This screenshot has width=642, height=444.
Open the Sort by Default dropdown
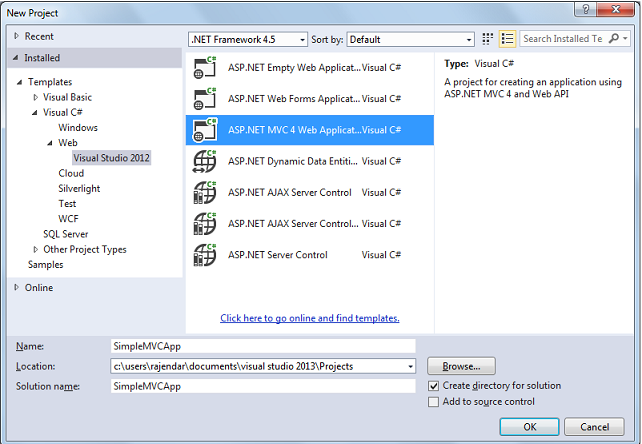click(410, 39)
